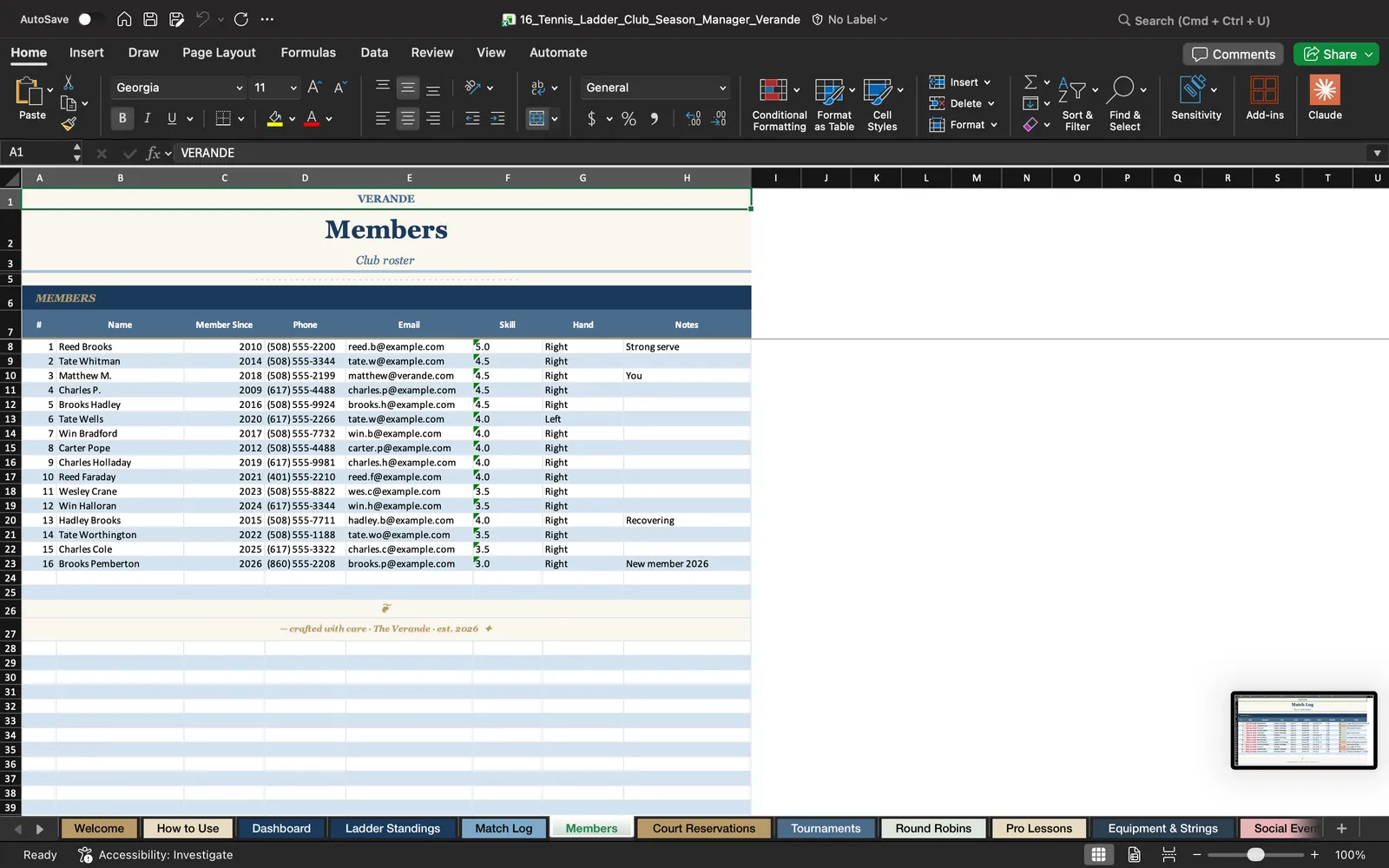The height and width of the screenshot is (868, 1389).
Task: Open the font name Georgia dropdown
Action: tap(239, 88)
